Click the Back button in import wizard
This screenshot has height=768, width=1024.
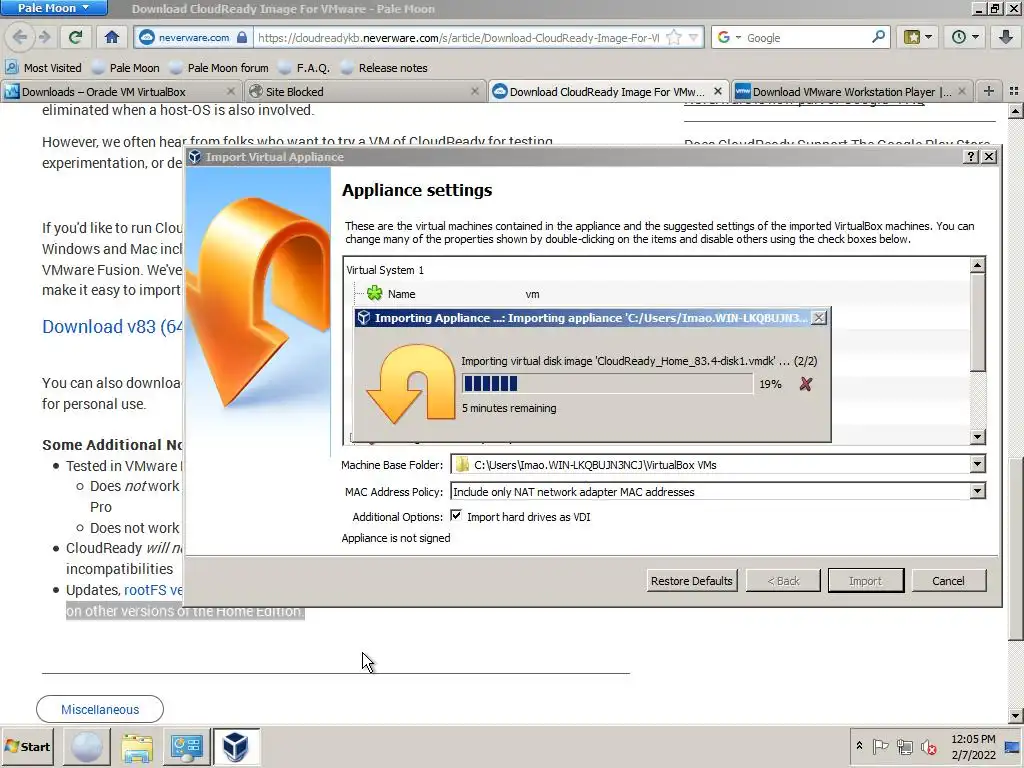[783, 581]
